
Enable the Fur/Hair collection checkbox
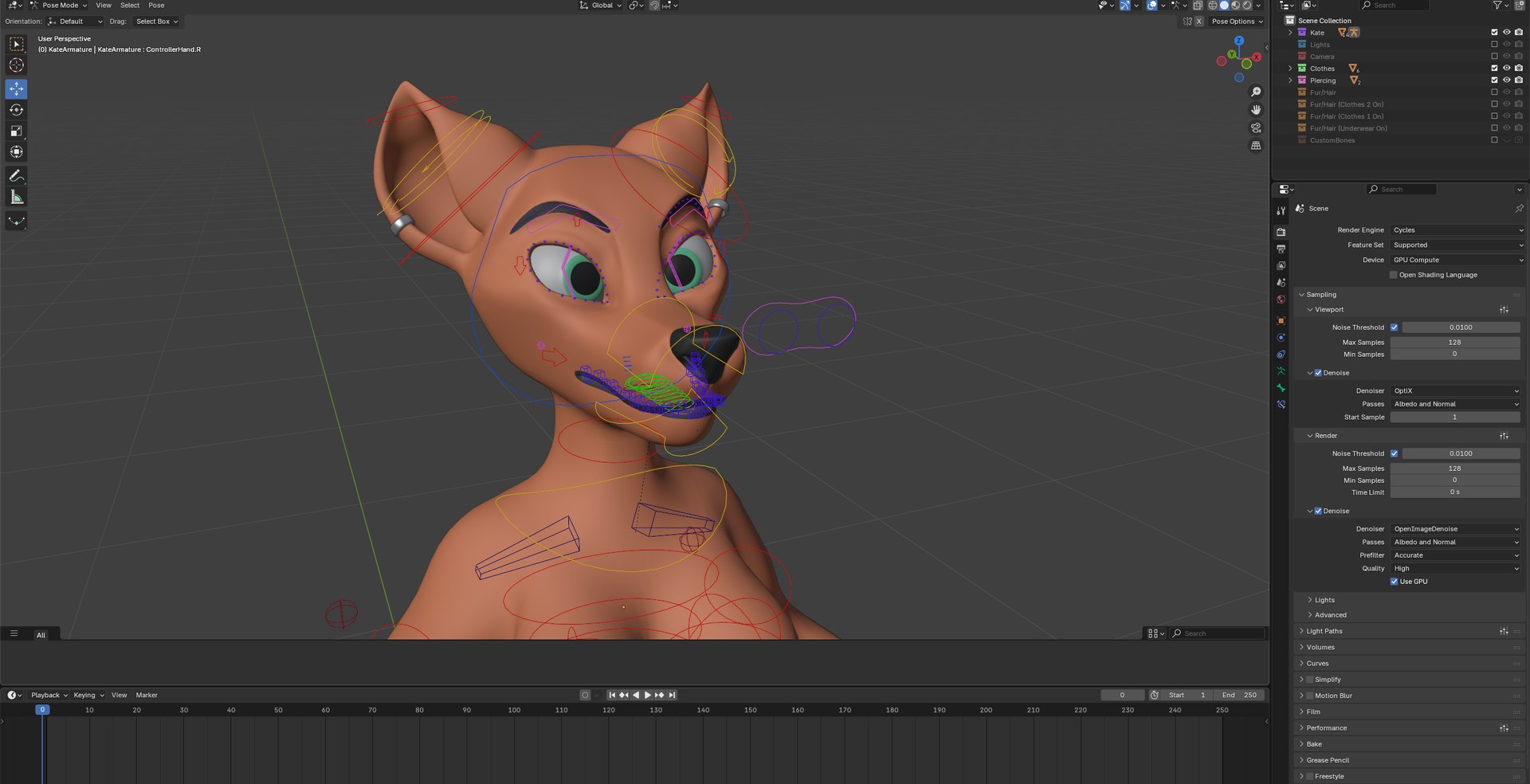[1494, 92]
